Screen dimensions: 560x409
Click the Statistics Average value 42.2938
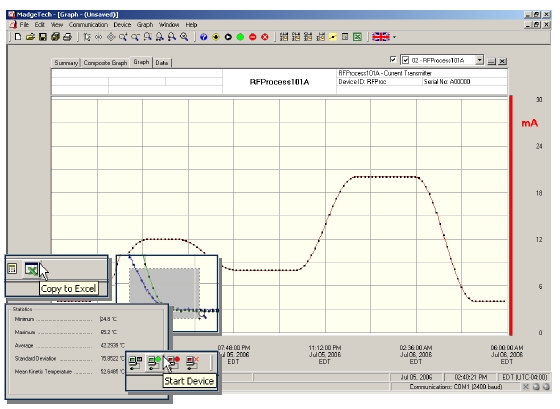[112, 345]
